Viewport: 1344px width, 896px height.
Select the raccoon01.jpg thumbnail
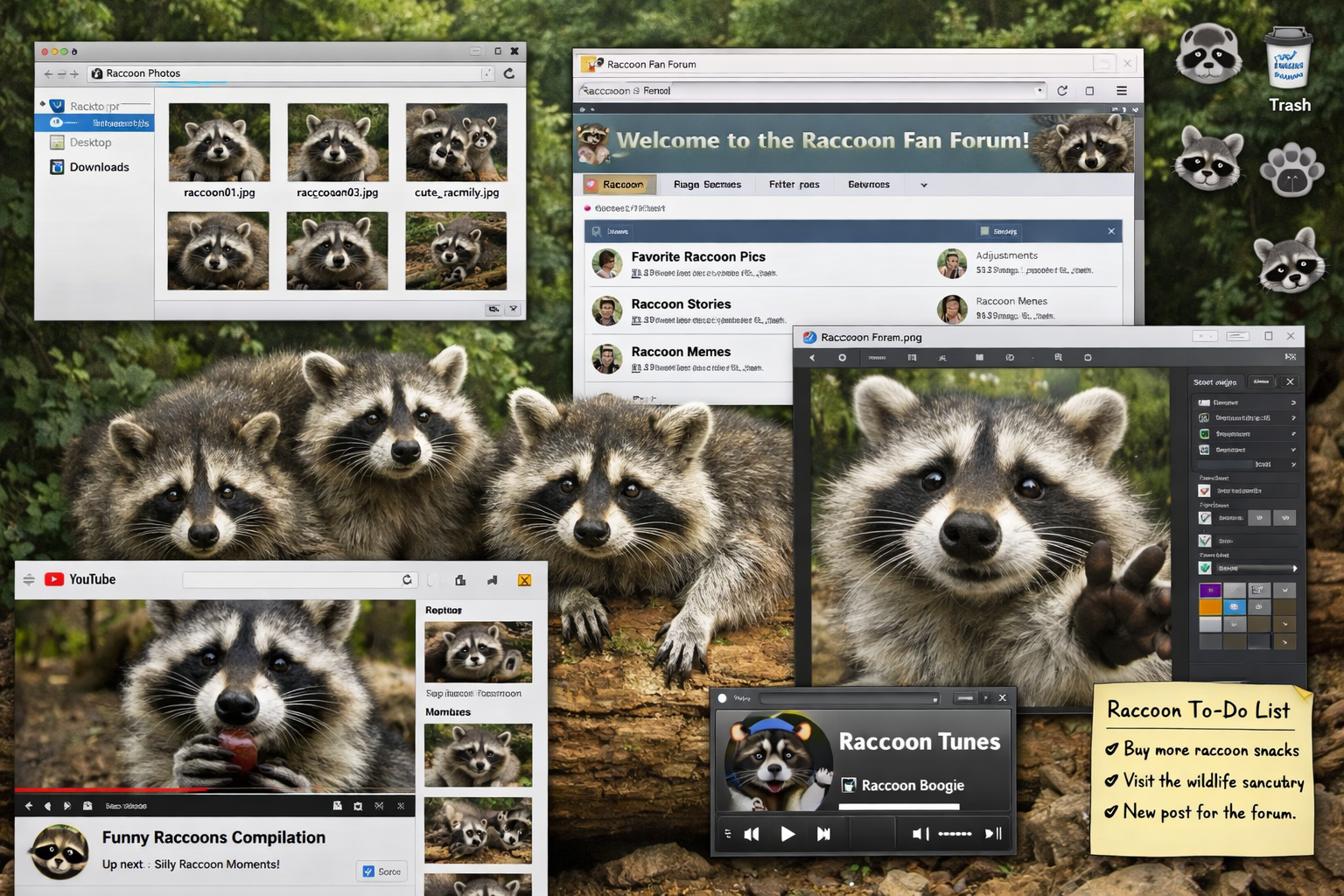[219, 143]
